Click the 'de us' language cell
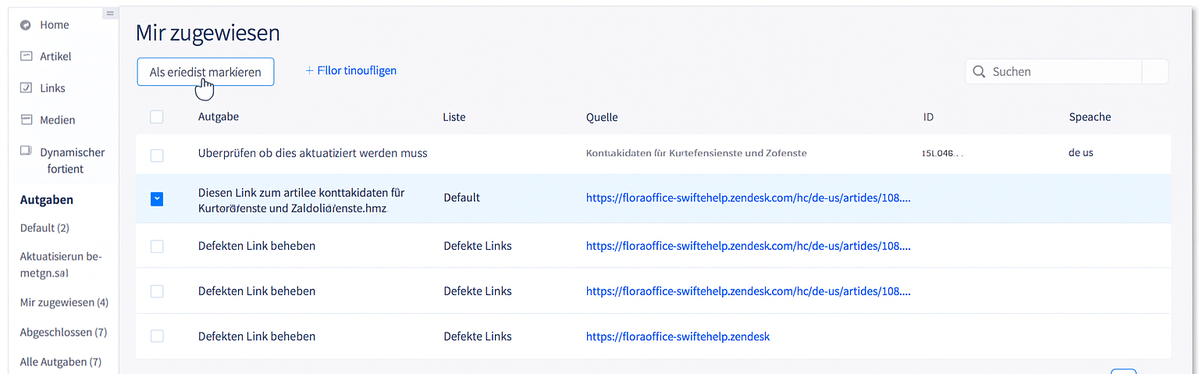Viewport: 1199px width, 374px height. [1081, 153]
